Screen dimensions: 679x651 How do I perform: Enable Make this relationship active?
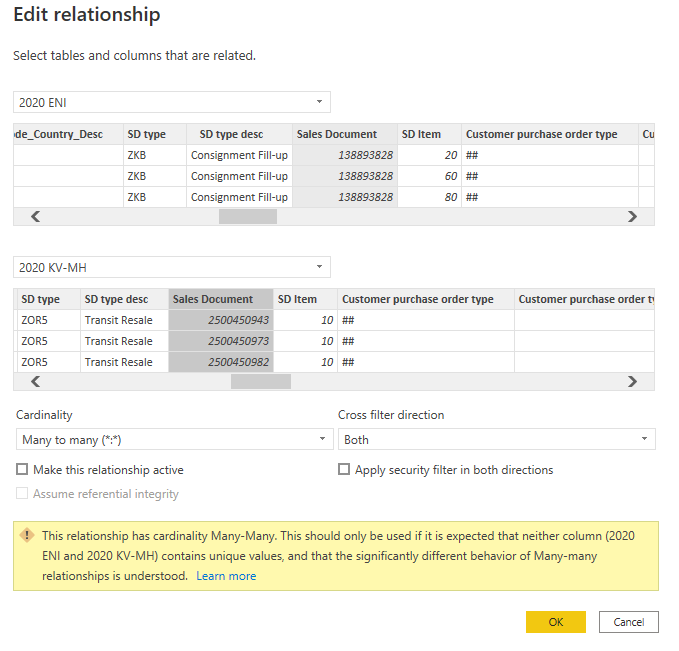(x=22, y=469)
